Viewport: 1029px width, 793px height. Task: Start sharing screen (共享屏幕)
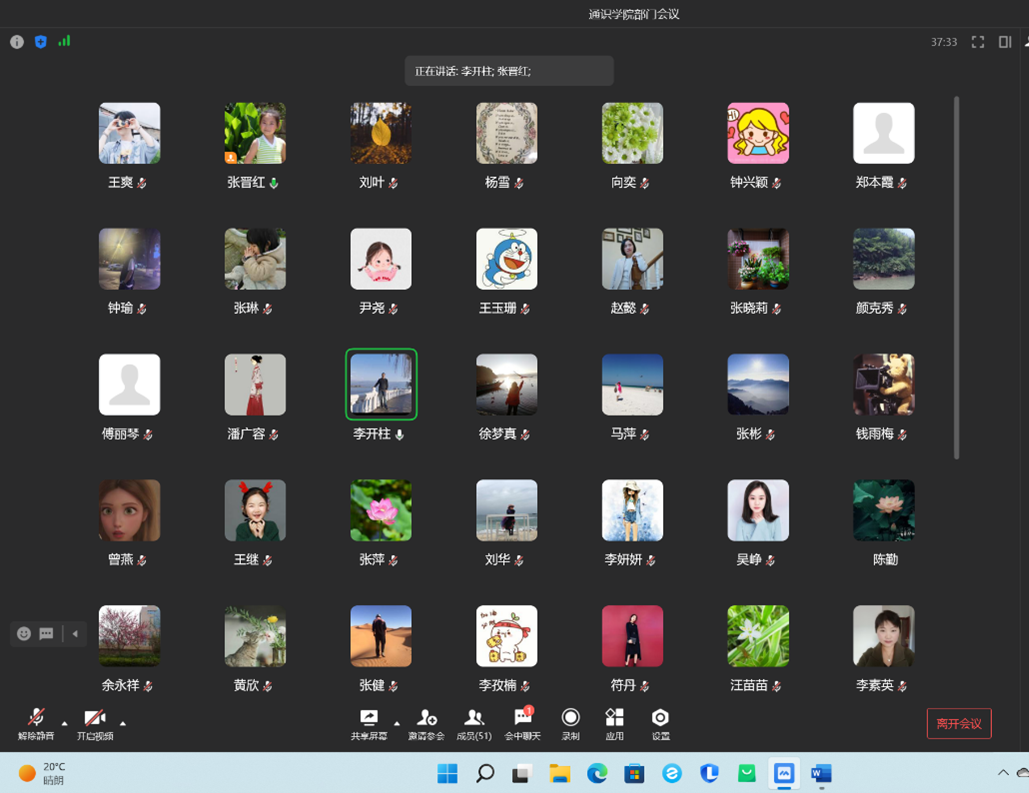369,723
